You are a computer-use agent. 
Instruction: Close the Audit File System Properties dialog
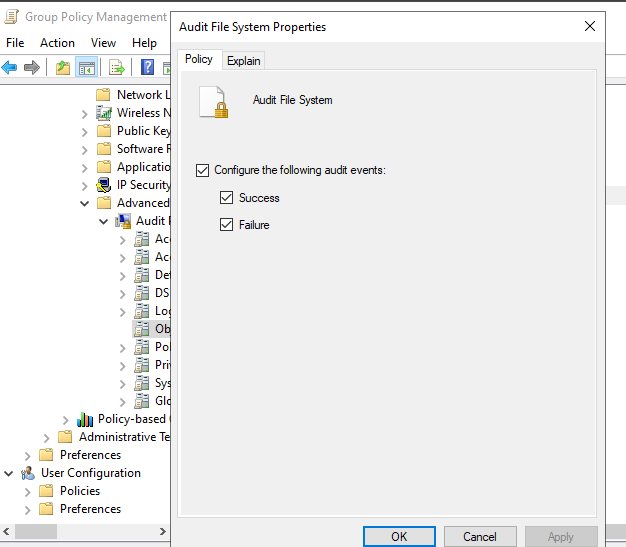click(590, 26)
